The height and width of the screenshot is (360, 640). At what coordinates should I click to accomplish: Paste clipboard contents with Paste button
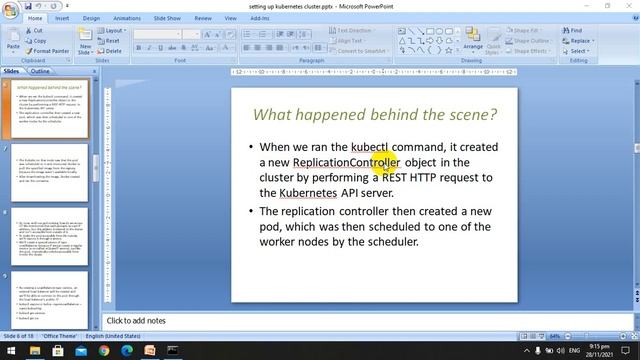tap(13, 41)
